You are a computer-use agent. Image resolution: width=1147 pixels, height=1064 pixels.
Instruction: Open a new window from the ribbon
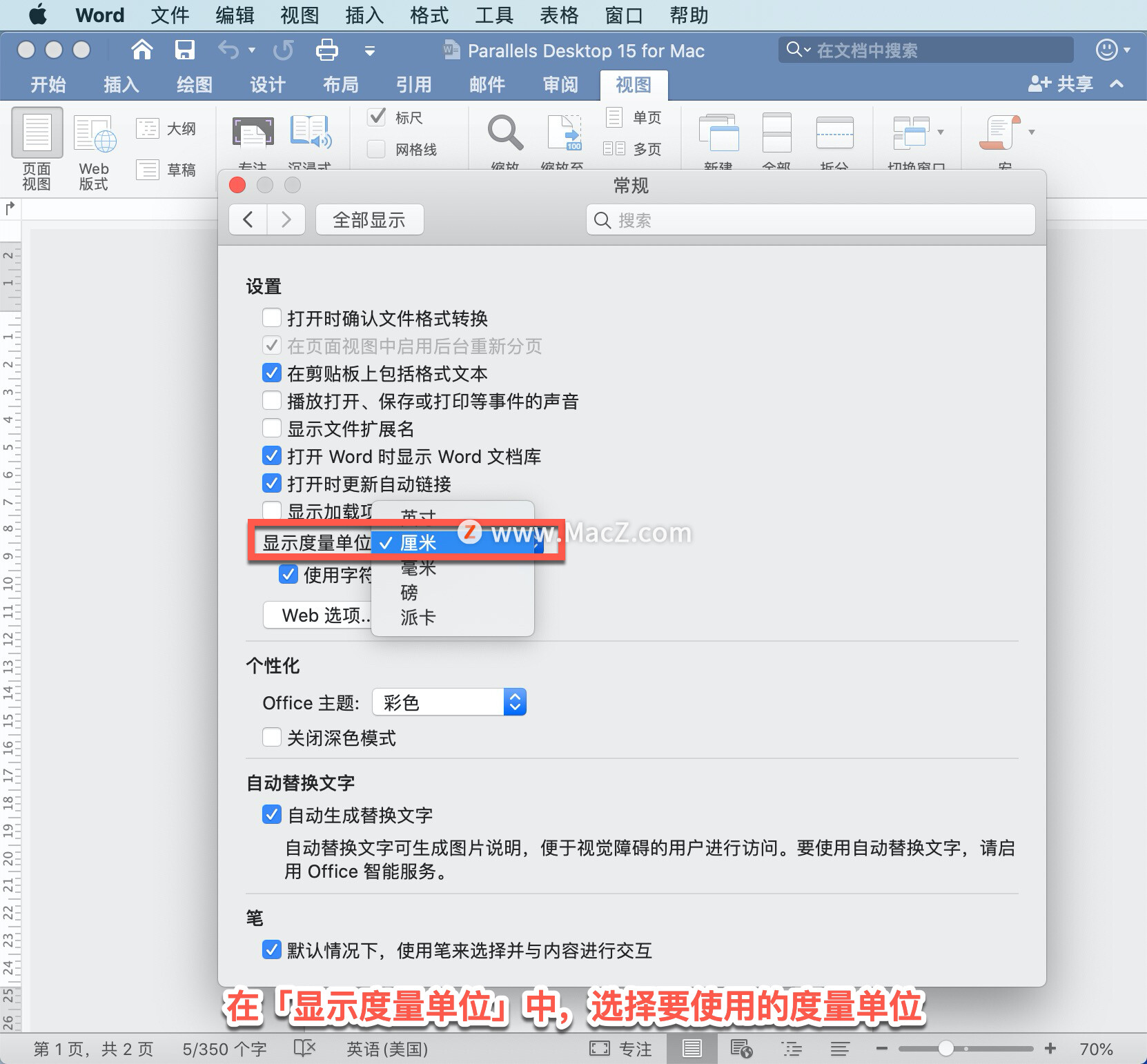718,132
